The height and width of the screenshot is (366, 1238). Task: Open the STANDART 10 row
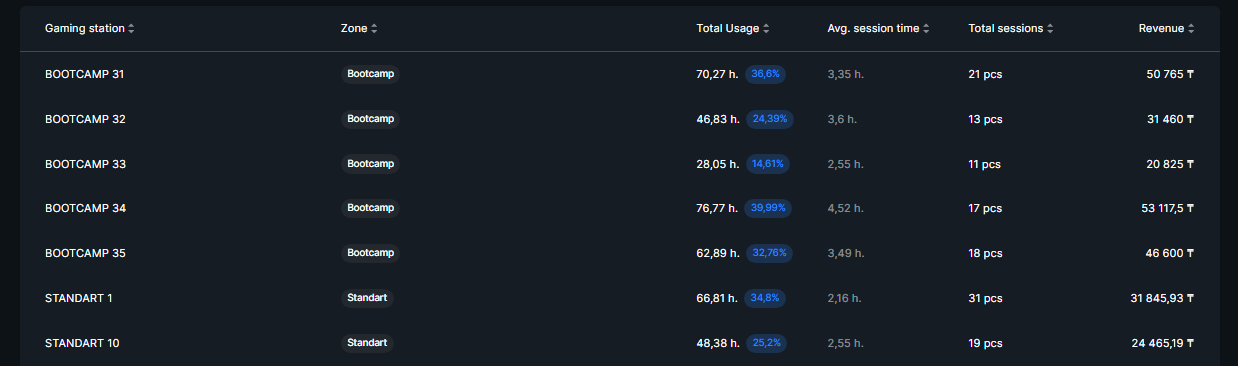click(619, 343)
